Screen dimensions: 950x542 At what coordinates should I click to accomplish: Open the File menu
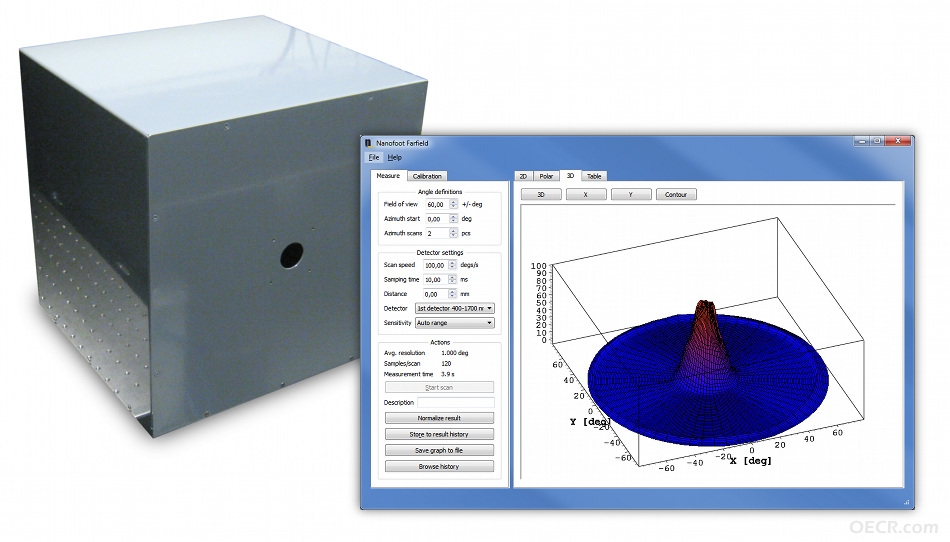[374, 157]
